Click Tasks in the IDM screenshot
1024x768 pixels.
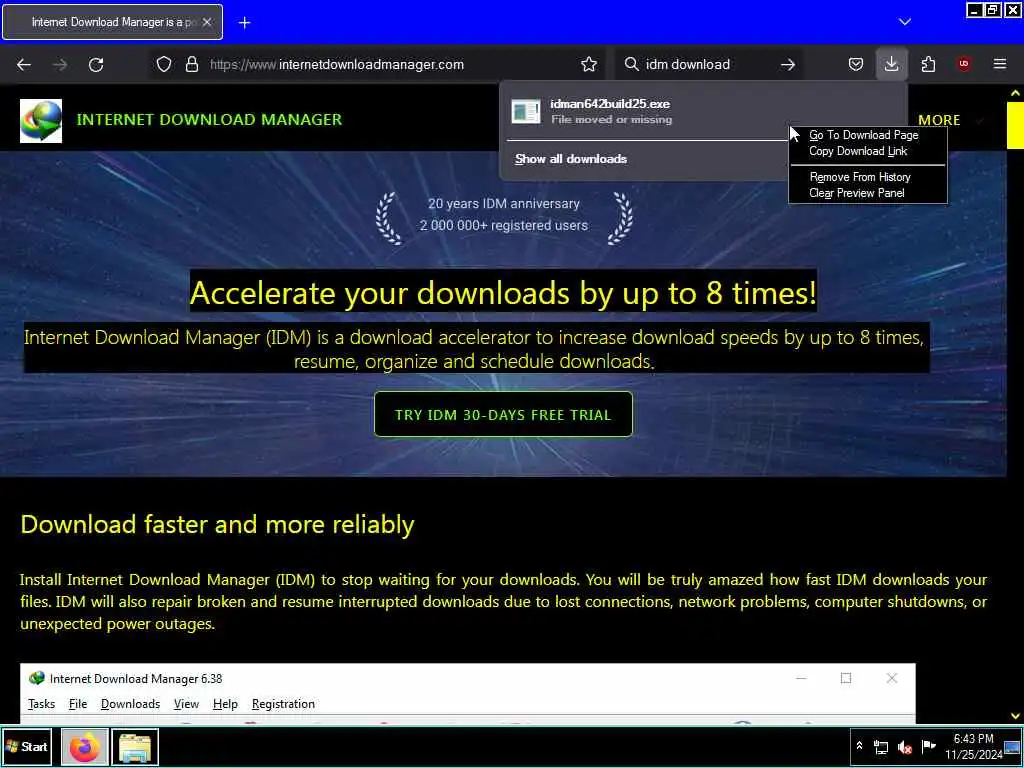click(x=41, y=703)
